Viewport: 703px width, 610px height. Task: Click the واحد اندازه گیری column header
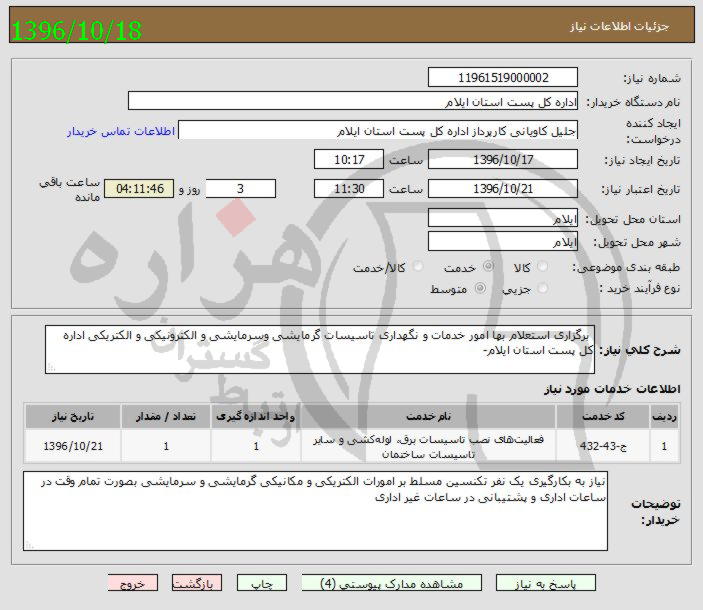[256, 416]
